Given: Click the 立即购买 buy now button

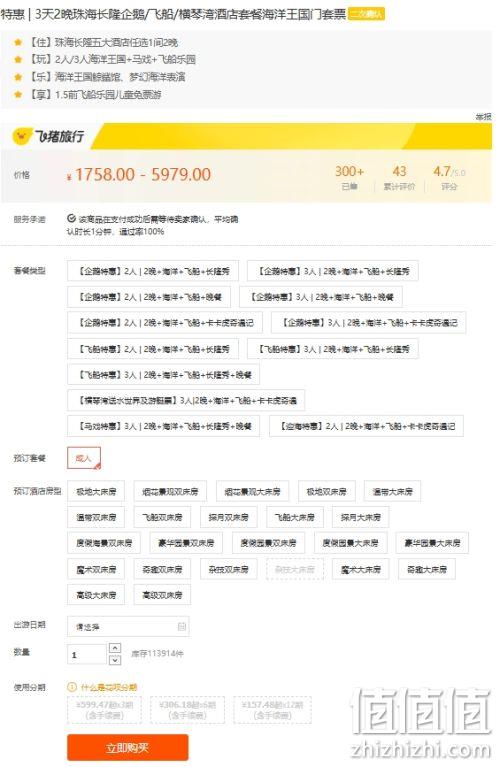Looking at the screenshot, I should 128,747.
